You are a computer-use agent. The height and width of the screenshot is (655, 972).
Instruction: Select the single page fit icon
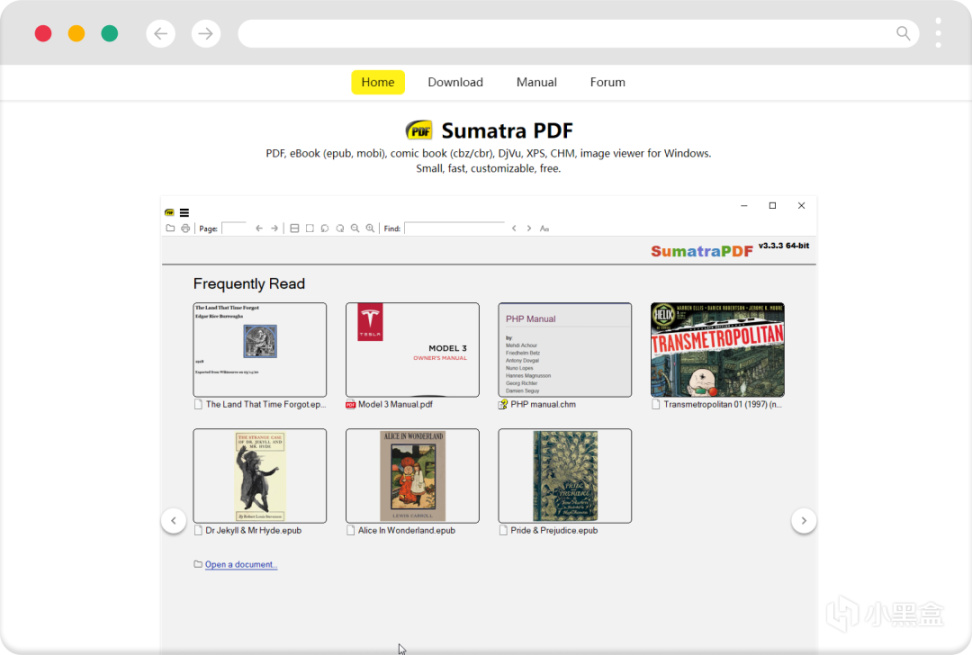310,228
